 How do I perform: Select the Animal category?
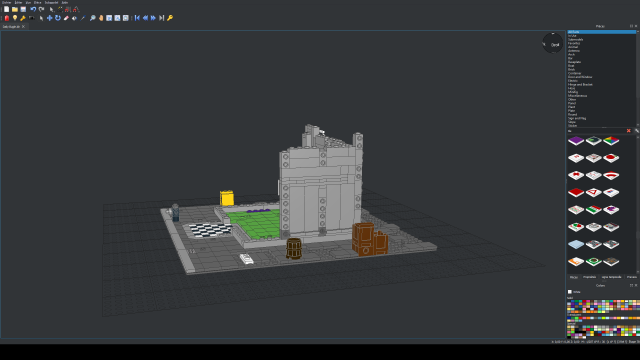click(573, 47)
